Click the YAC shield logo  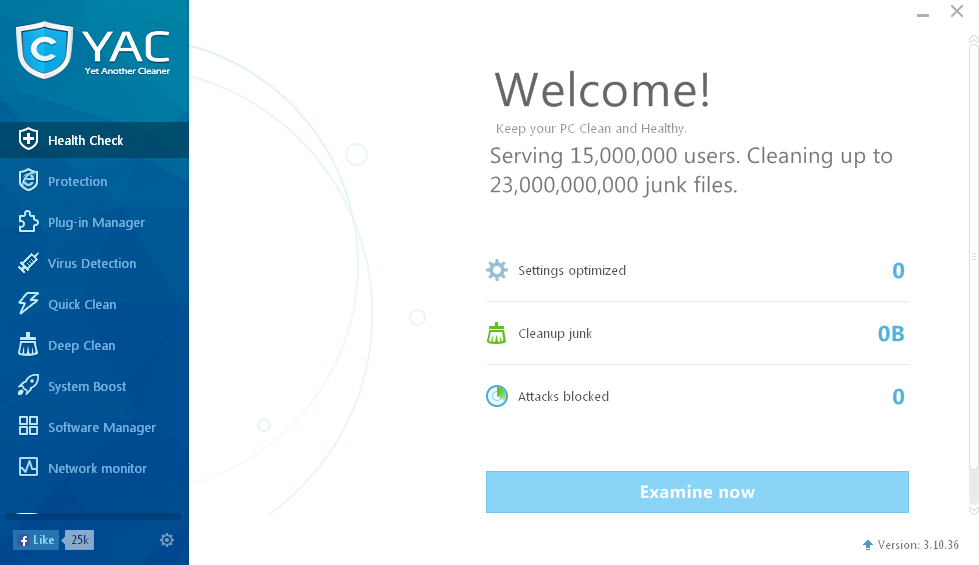(44, 50)
